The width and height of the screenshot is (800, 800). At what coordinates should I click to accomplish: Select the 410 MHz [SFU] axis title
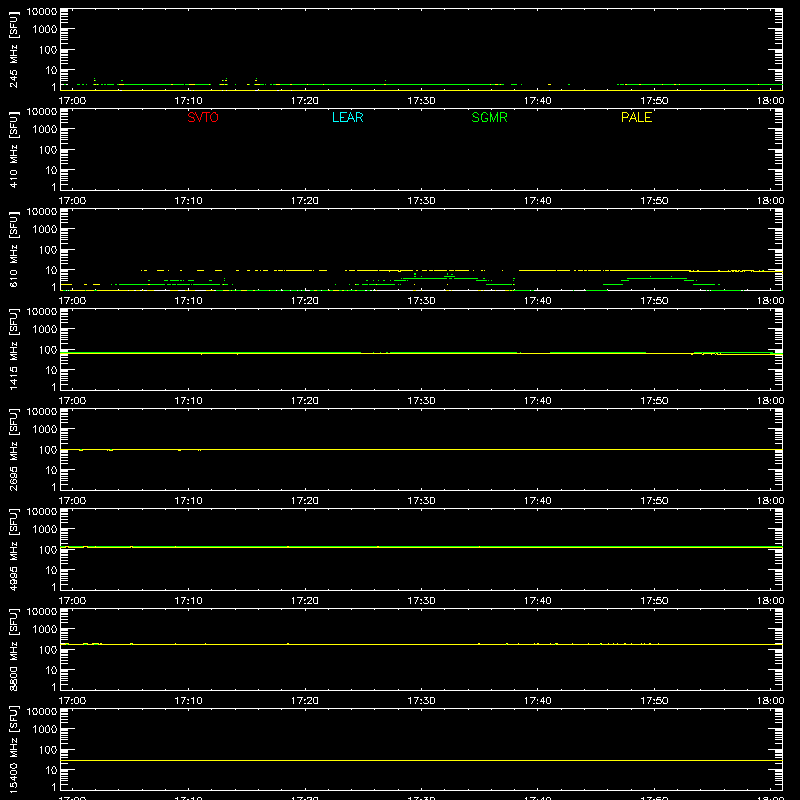click(13, 149)
